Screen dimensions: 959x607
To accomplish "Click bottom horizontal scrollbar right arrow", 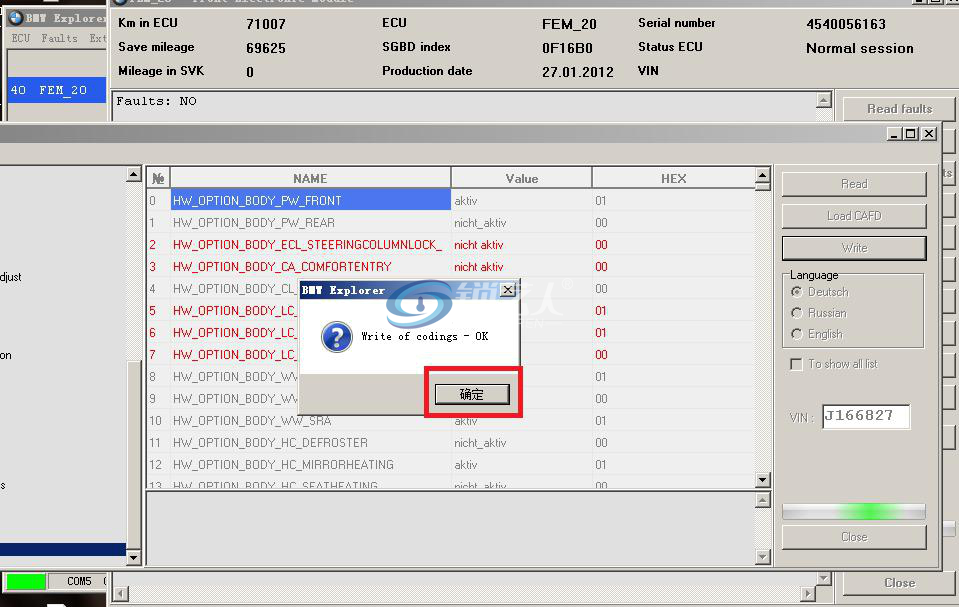I will click(x=809, y=594).
